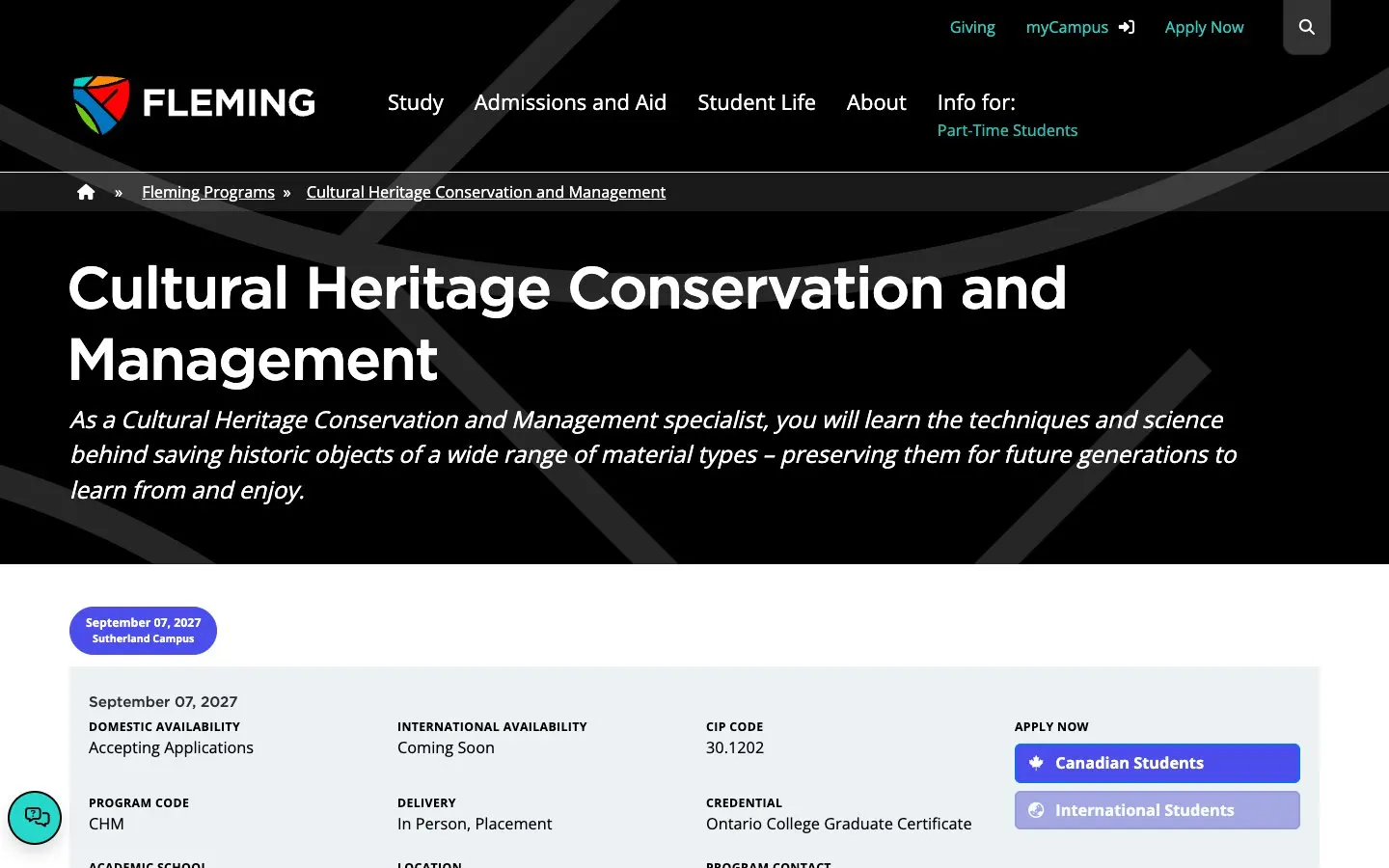Viewport: 1389px width, 868px height.
Task: Click the program code value CHM
Action: (106, 824)
